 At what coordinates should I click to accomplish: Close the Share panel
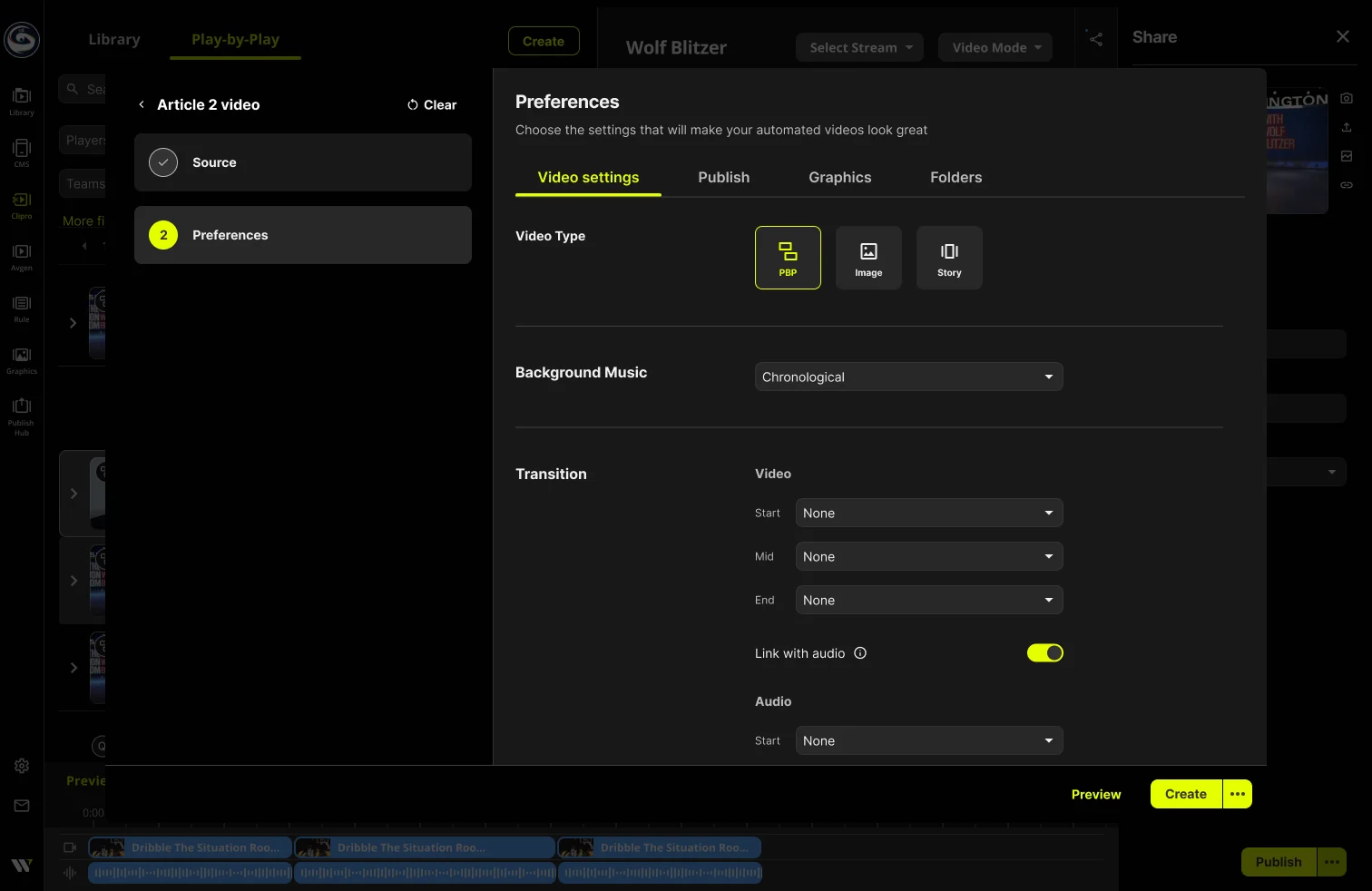click(1343, 36)
